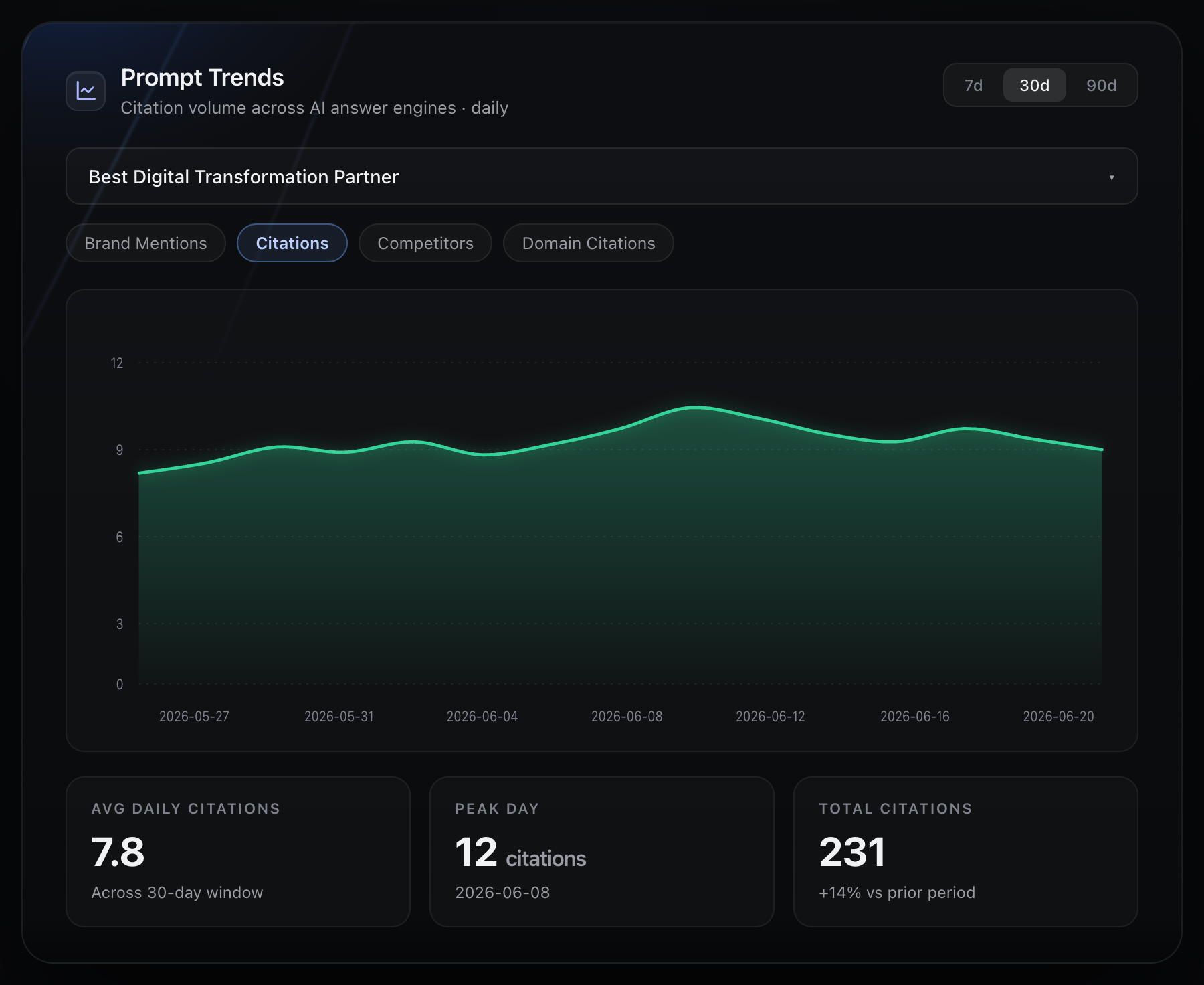Screen dimensions: 1204x985
Task: Click the 3 y-axis label
Action: click(120, 624)
